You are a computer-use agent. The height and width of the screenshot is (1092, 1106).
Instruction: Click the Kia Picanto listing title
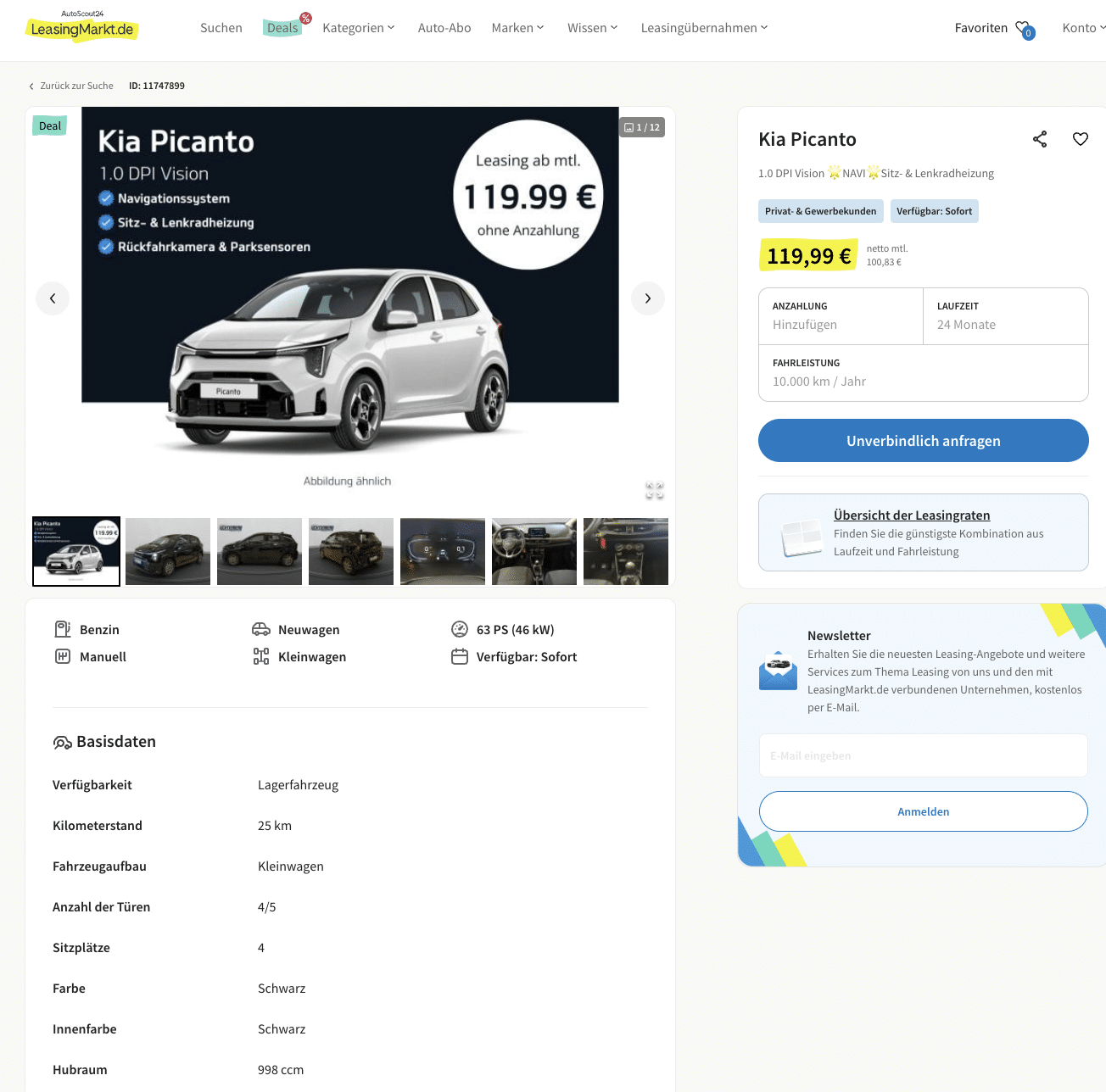click(807, 139)
